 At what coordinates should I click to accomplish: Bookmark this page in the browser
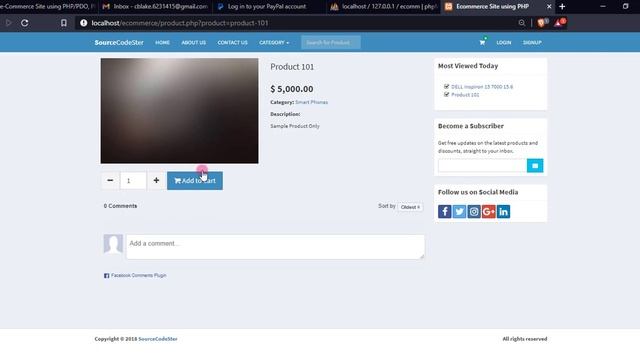64,23
